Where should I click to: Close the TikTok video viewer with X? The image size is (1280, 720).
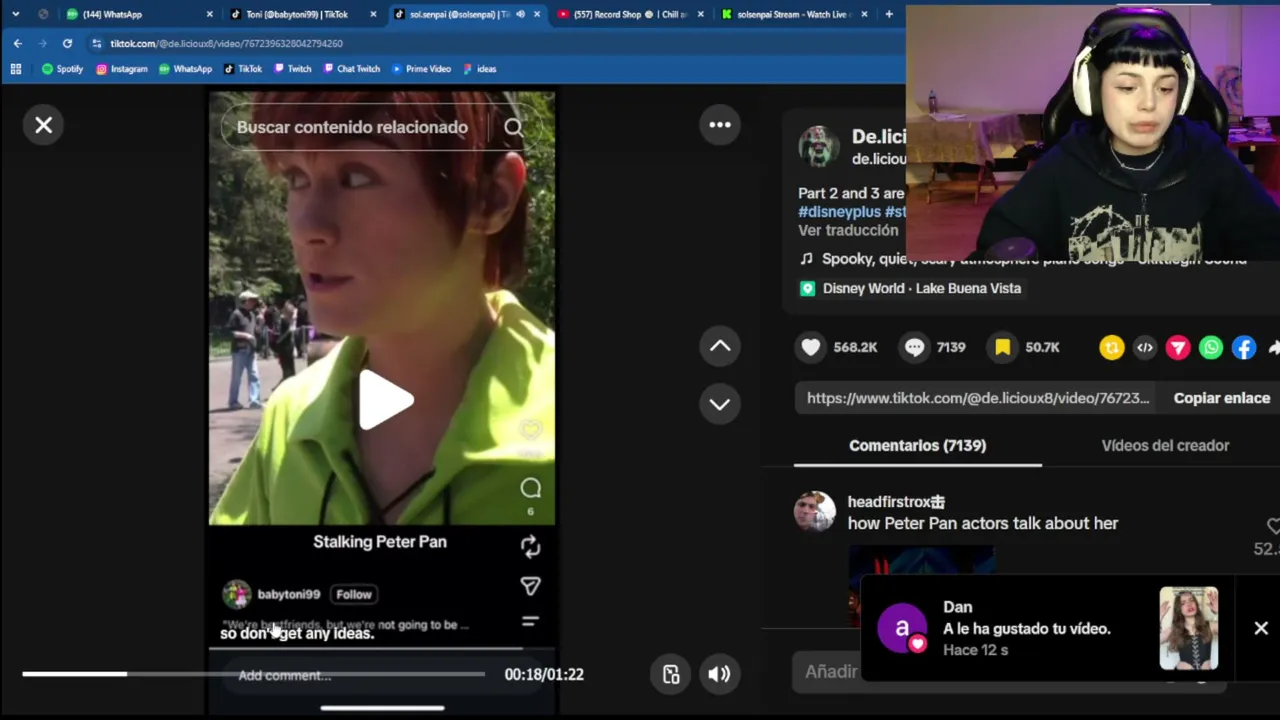tap(44, 125)
